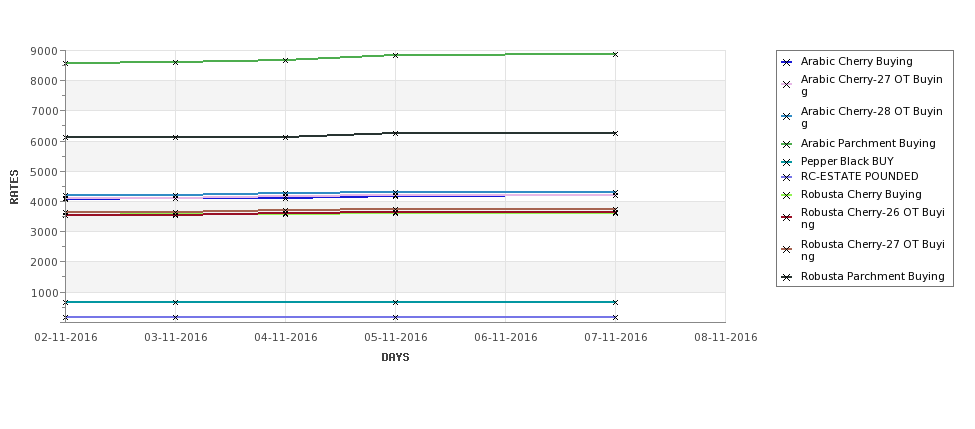Click the RATES axis title
Viewport: 975px width, 429px height.
click(x=14, y=187)
